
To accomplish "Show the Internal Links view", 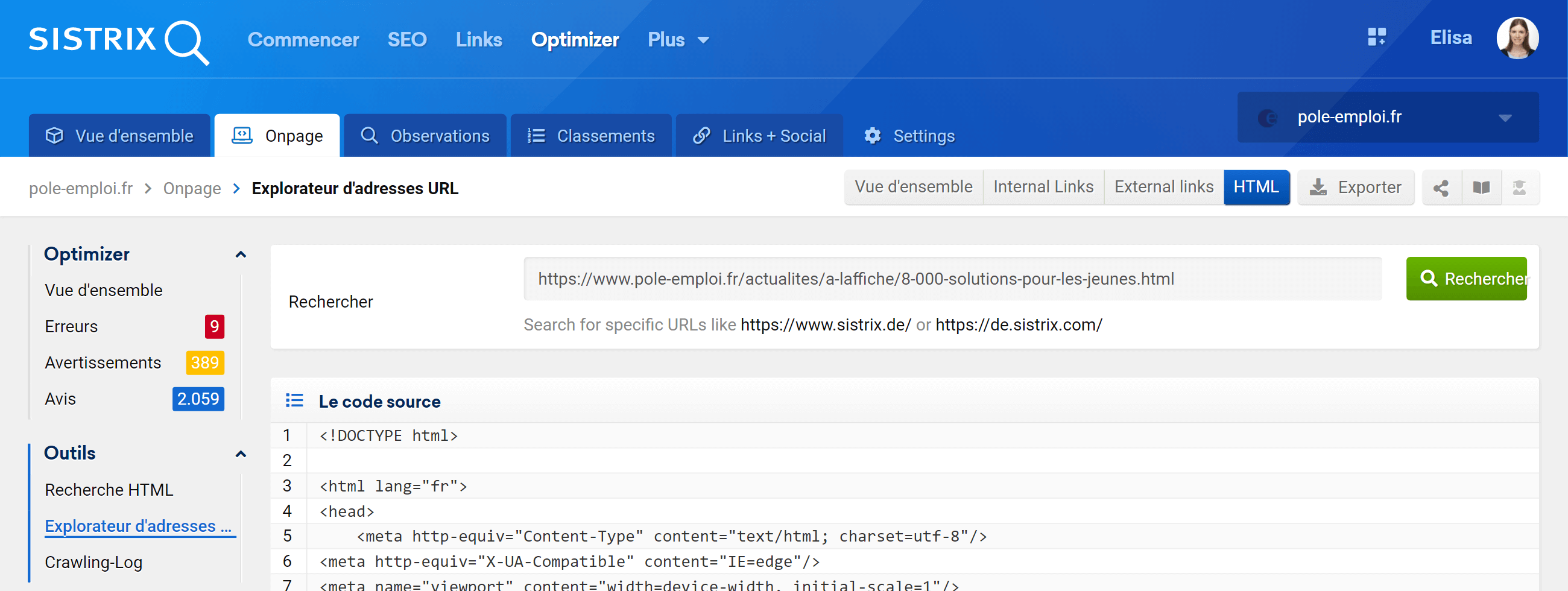I will coord(1043,187).
